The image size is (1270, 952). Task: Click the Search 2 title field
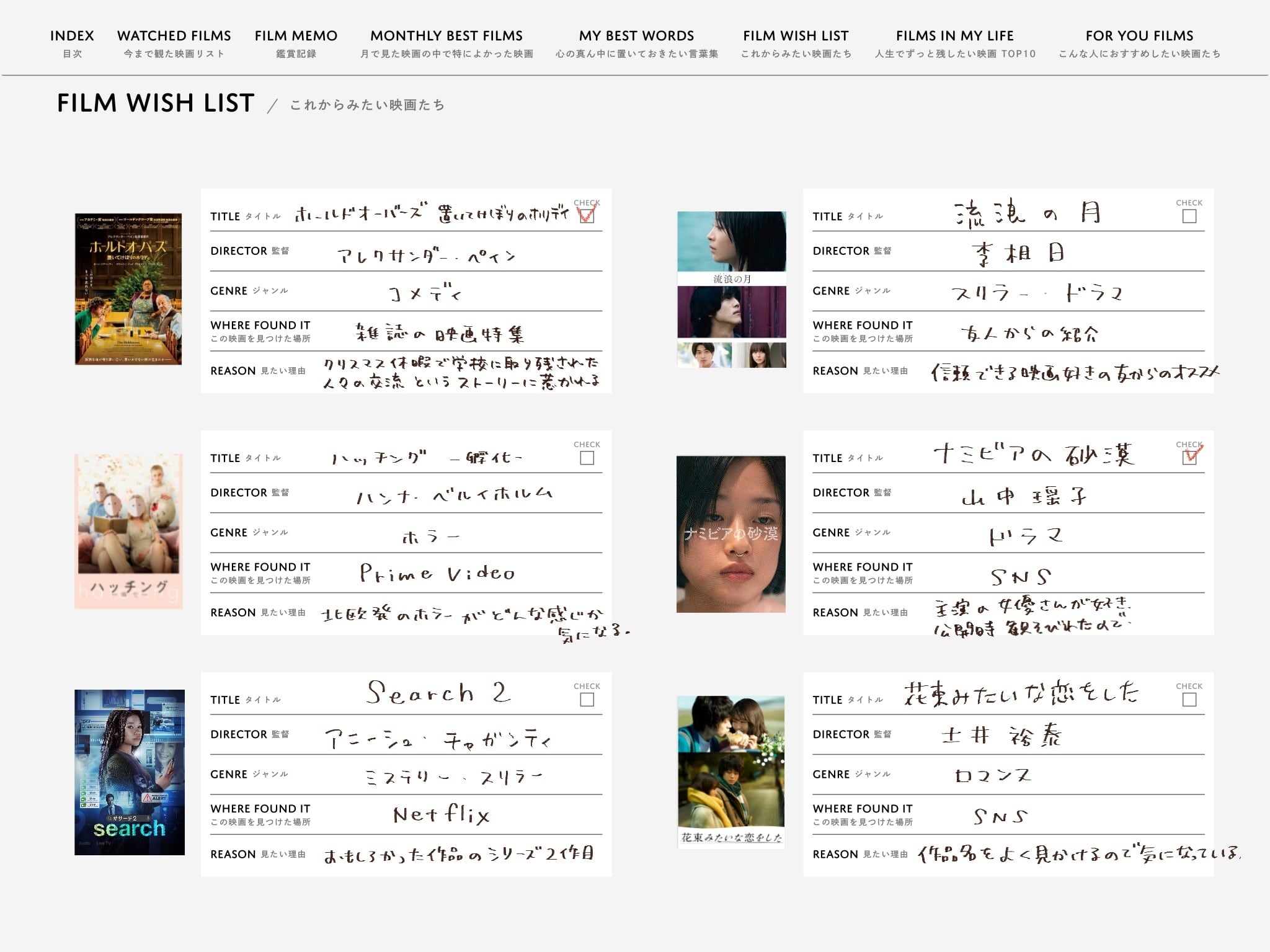(x=438, y=693)
